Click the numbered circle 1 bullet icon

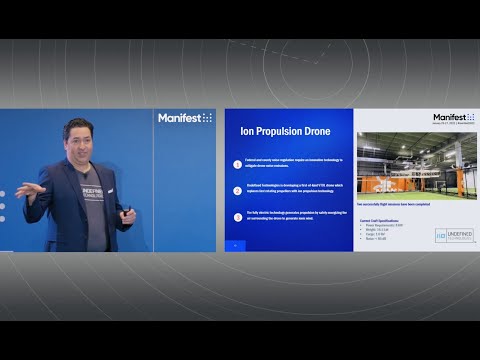pyautogui.click(x=237, y=164)
